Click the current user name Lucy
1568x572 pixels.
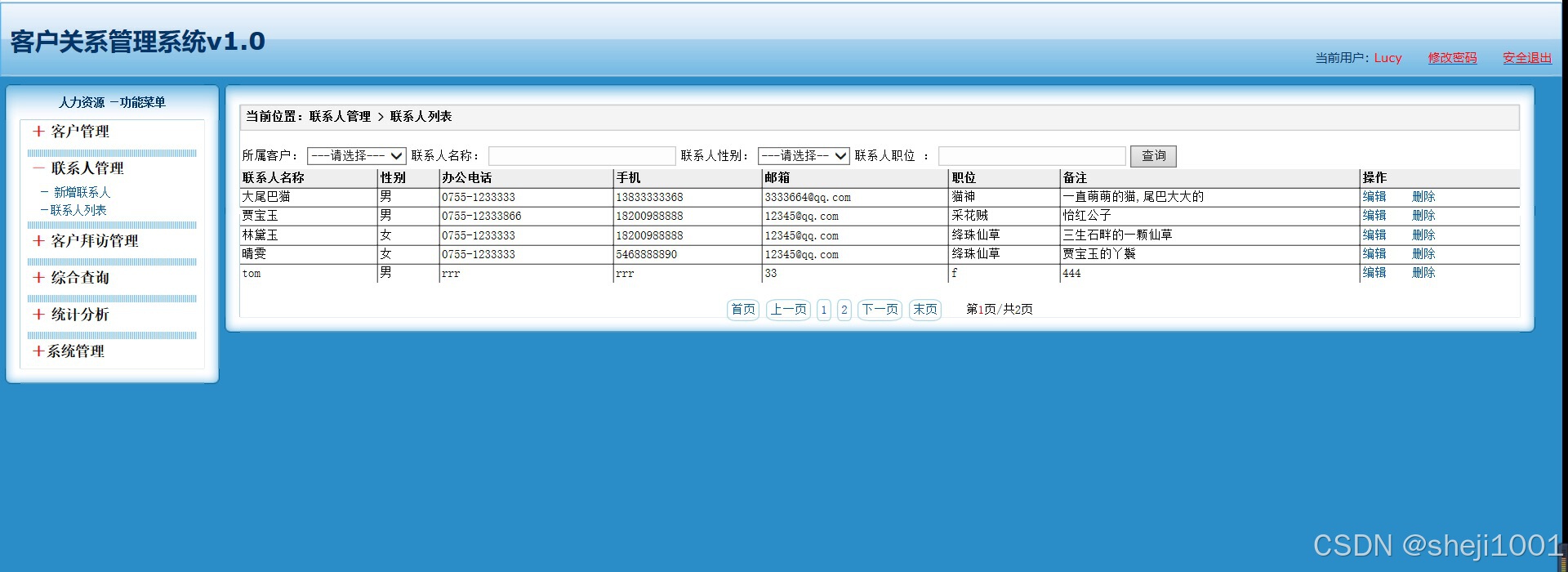1388,58
